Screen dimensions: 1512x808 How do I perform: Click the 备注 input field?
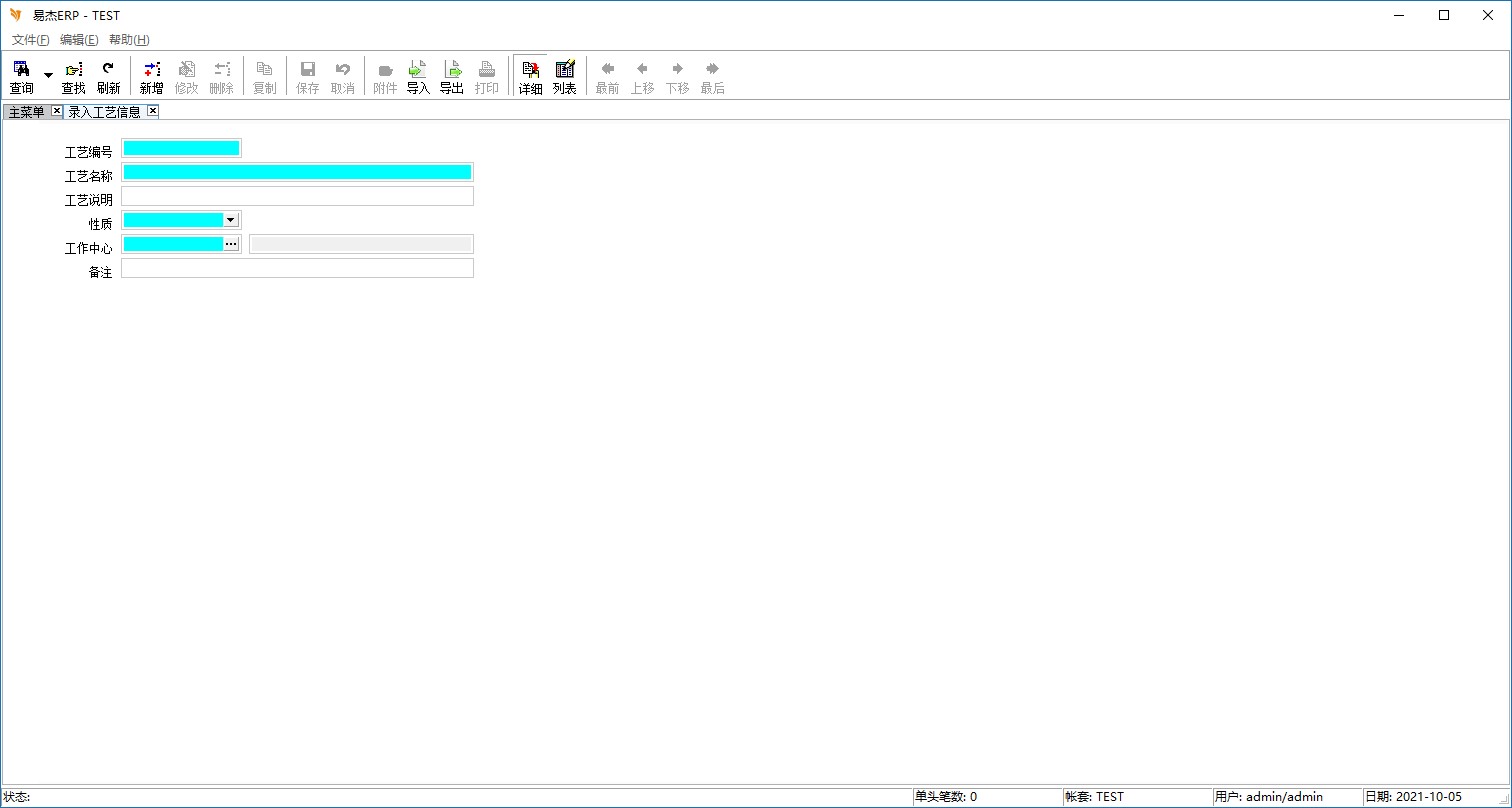(x=297, y=268)
